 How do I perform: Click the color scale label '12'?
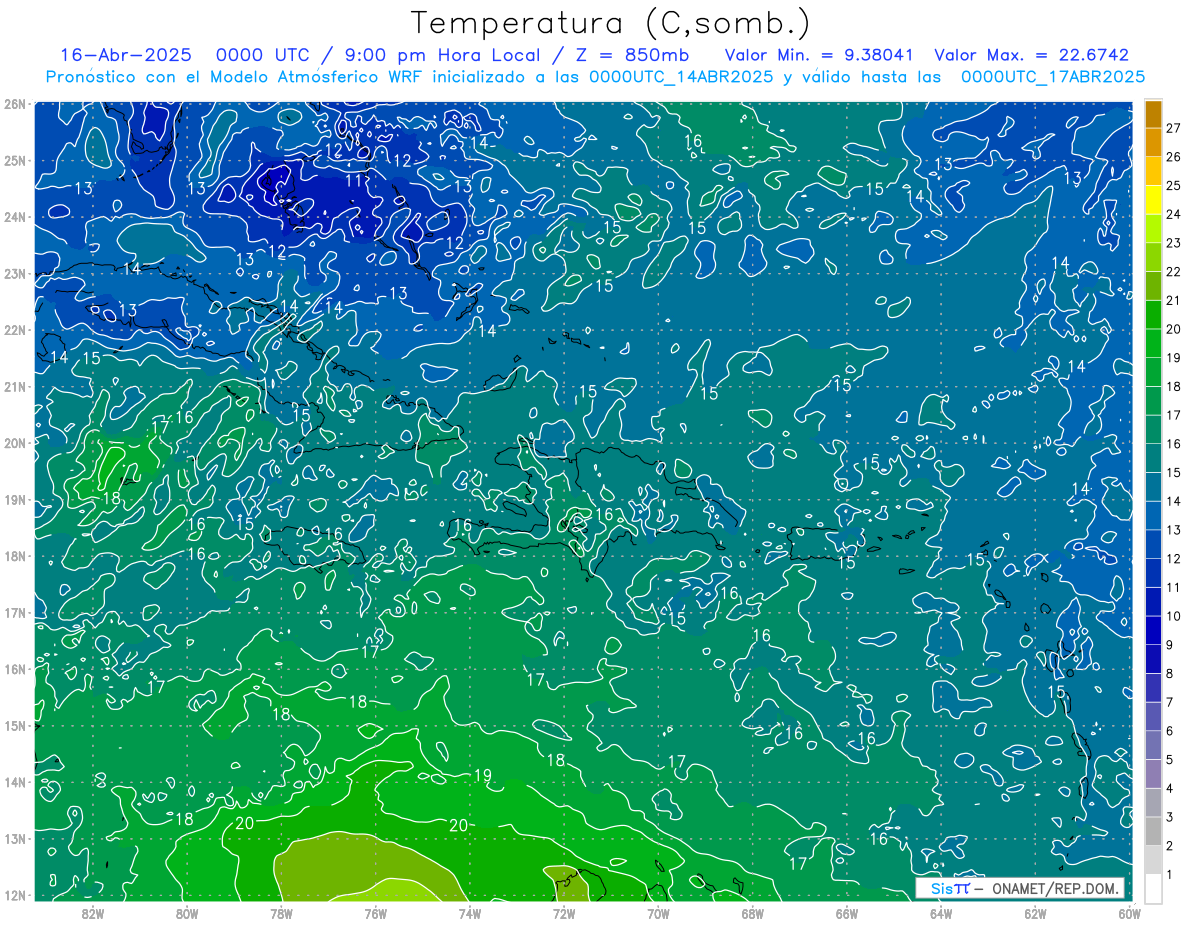coord(1174,559)
